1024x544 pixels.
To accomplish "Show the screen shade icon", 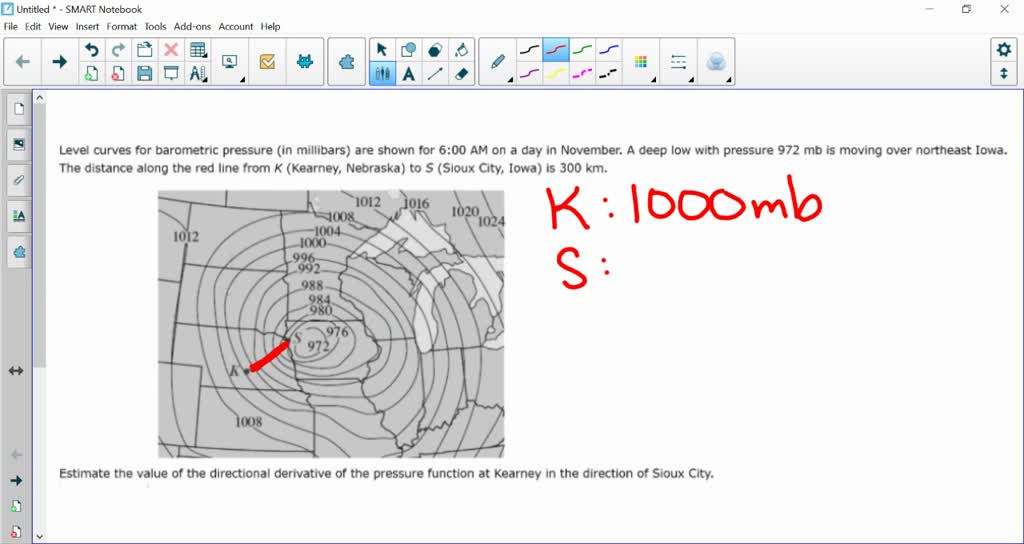I will click(x=171, y=73).
